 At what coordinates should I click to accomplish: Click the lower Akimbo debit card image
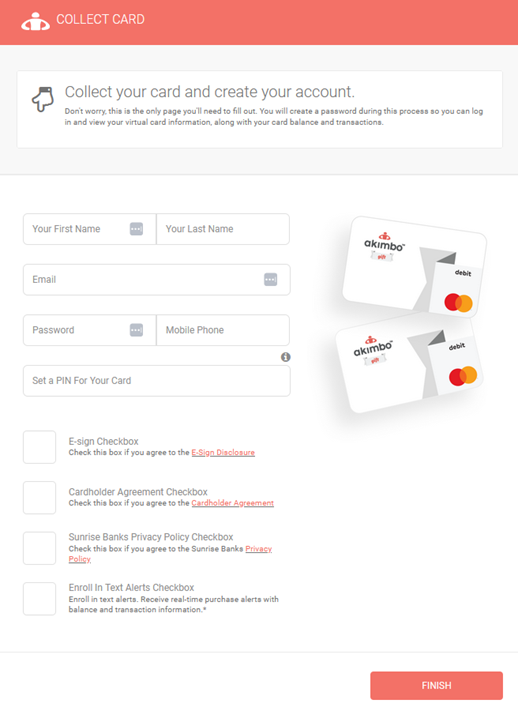click(x=409, y=364)
